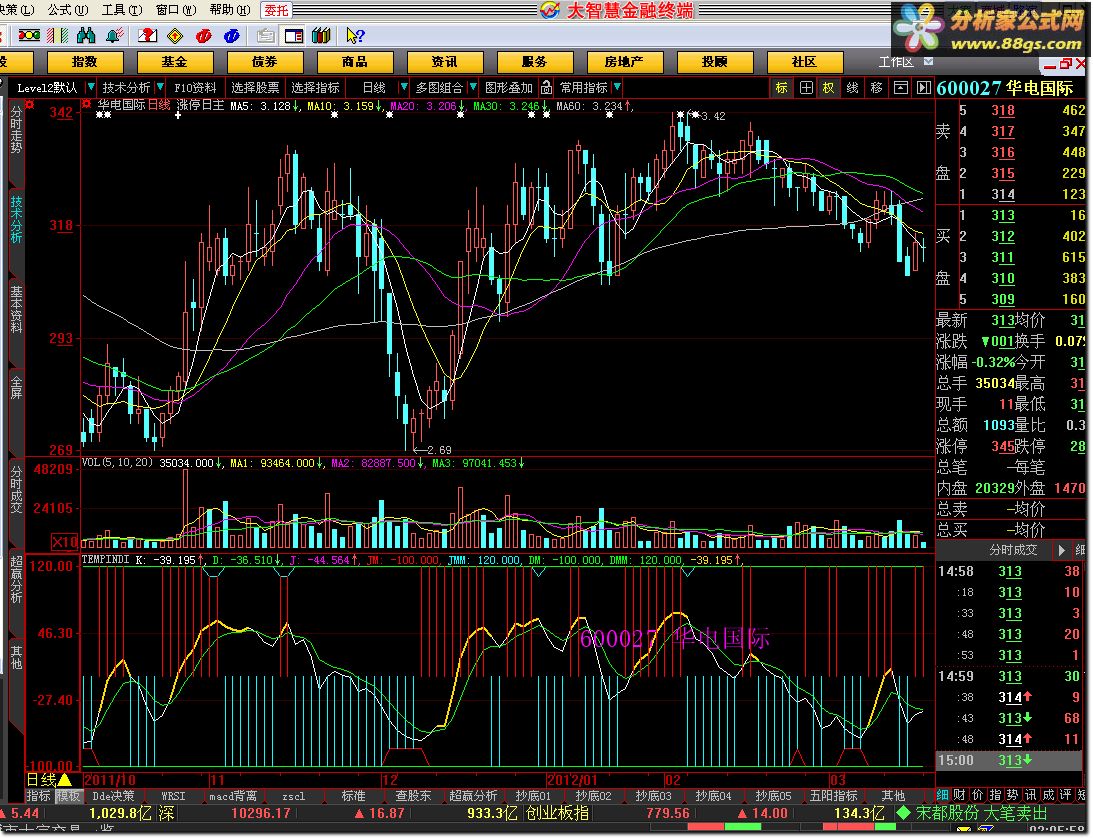Click the red gear icon before 华电国际
The width and height of the screenshot is (1093, 838).
pyautogui.click(x=86, y=105)
